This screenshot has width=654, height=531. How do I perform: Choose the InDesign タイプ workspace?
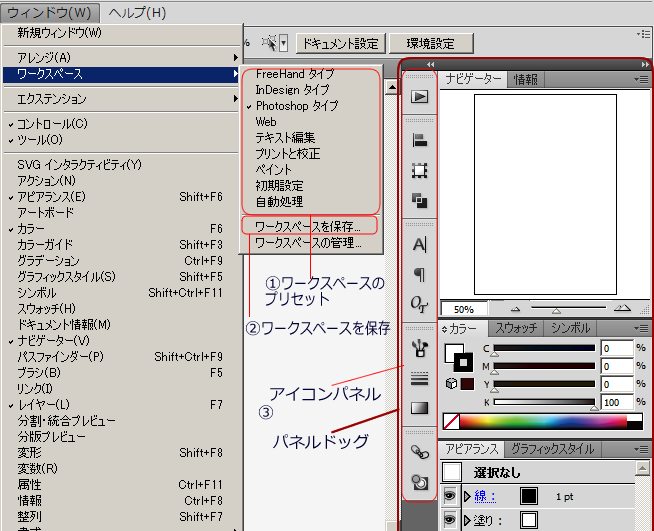(x=311, y=90)
